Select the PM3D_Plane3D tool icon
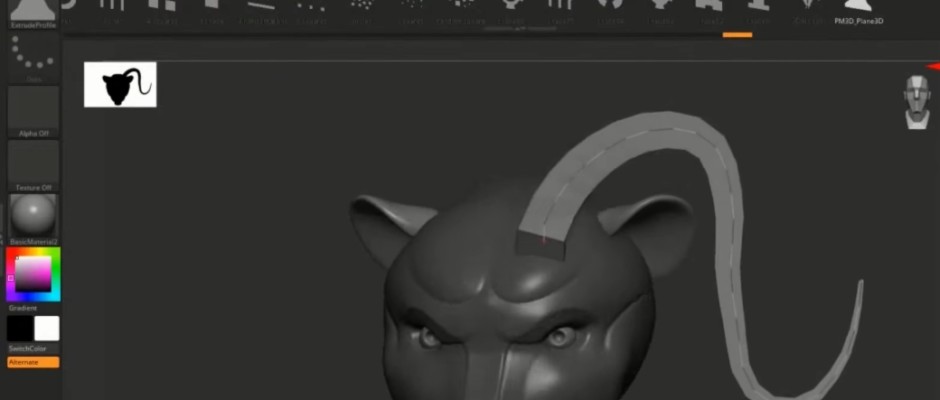This screenshot has height=400, width=940. (860, 8)
